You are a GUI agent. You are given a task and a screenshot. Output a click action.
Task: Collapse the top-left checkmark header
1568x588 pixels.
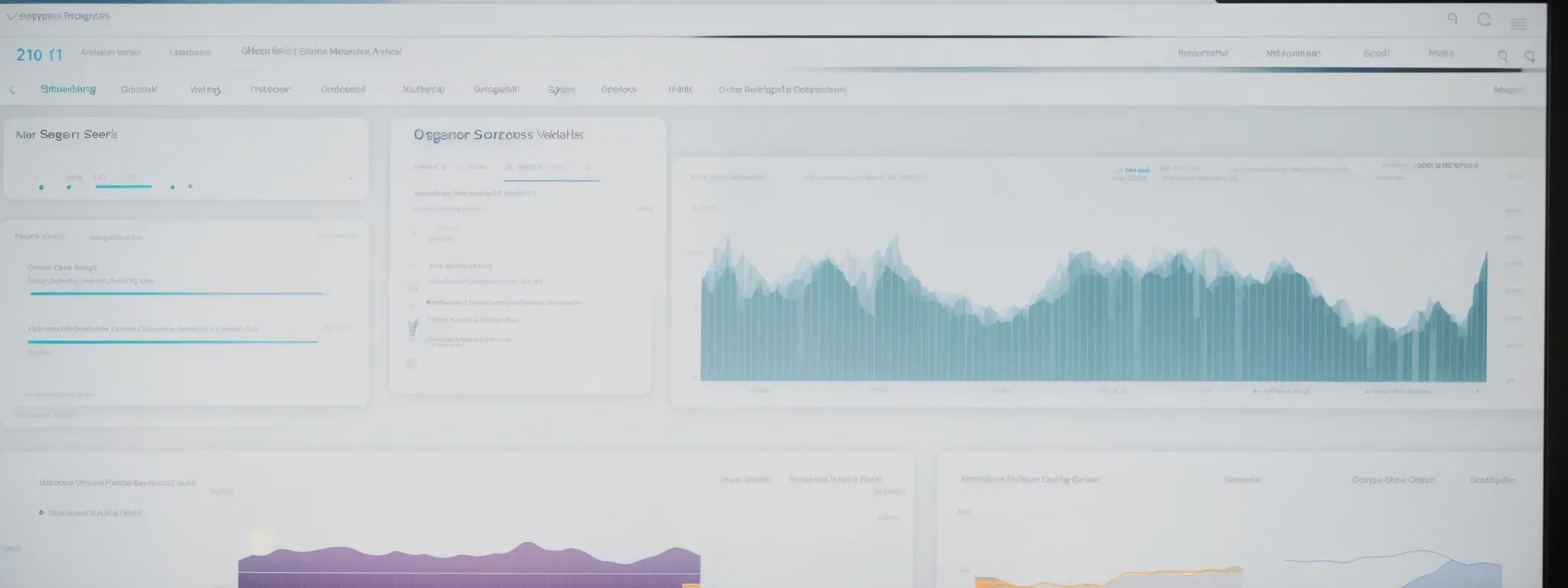[9, 16]
